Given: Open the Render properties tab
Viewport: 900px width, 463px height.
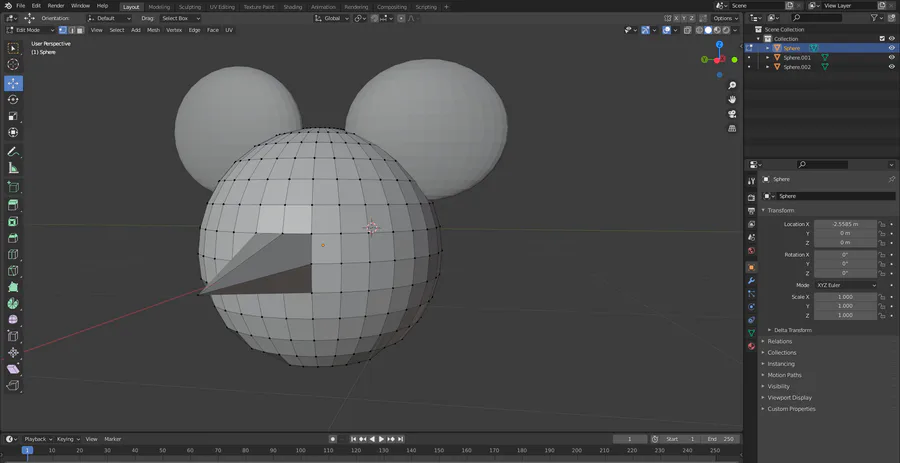Looking at the screenshot, I should (x=751, y=197).
